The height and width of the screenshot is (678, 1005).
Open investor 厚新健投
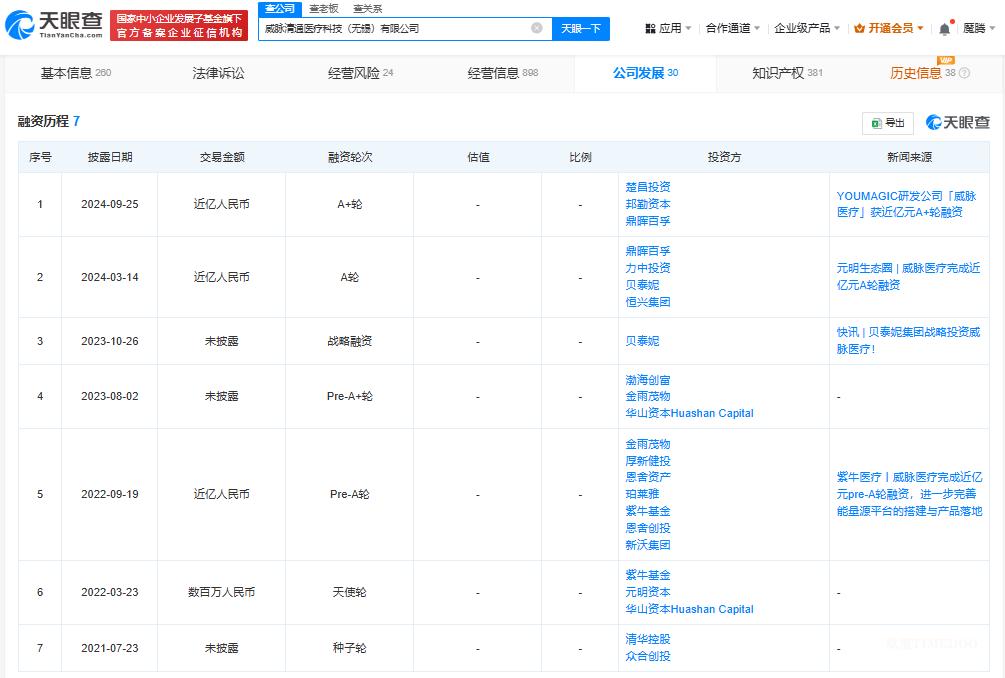[648, 461]
